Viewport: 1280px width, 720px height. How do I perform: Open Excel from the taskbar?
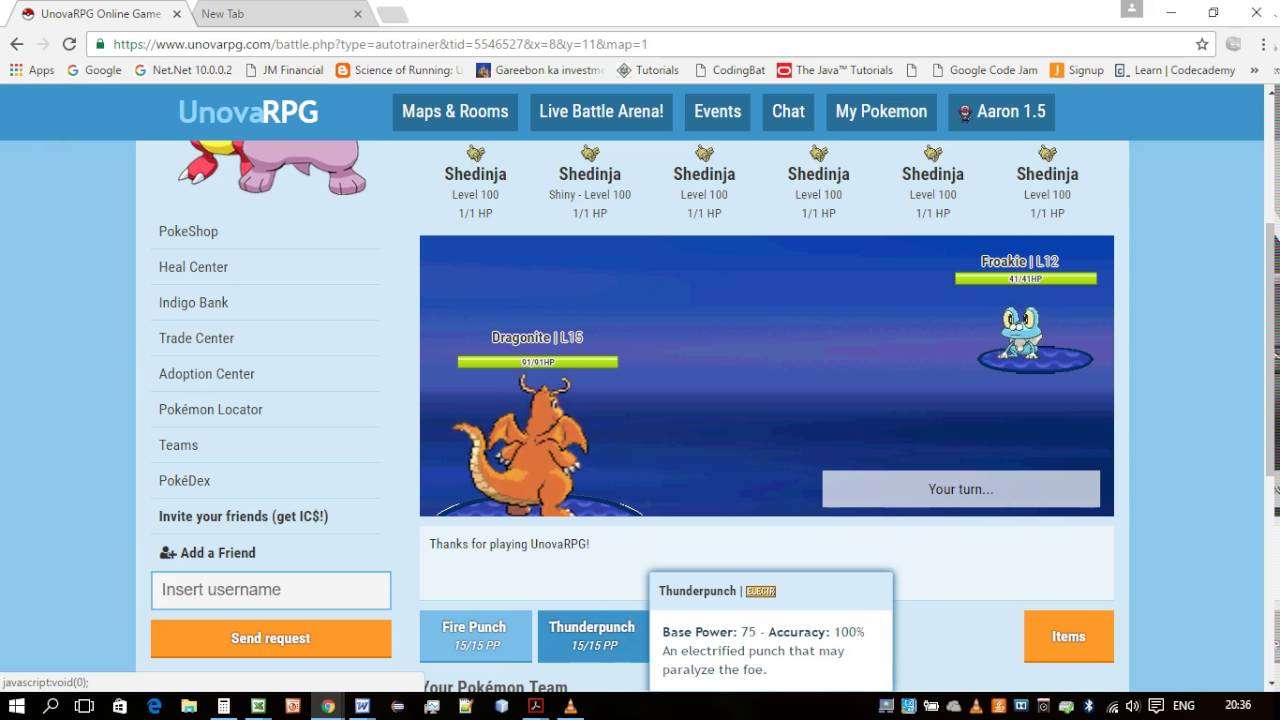258,706
